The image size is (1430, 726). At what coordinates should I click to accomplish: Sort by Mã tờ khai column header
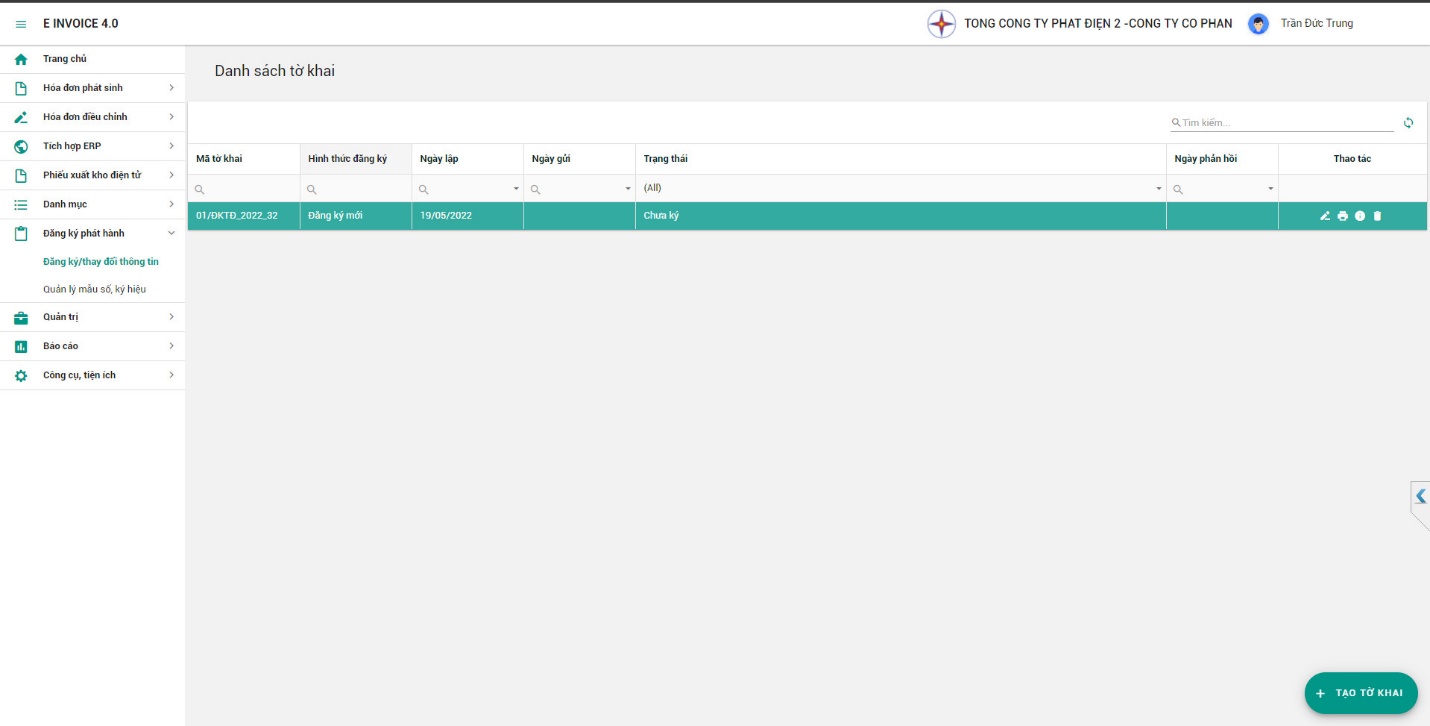(x=244, y=159)
